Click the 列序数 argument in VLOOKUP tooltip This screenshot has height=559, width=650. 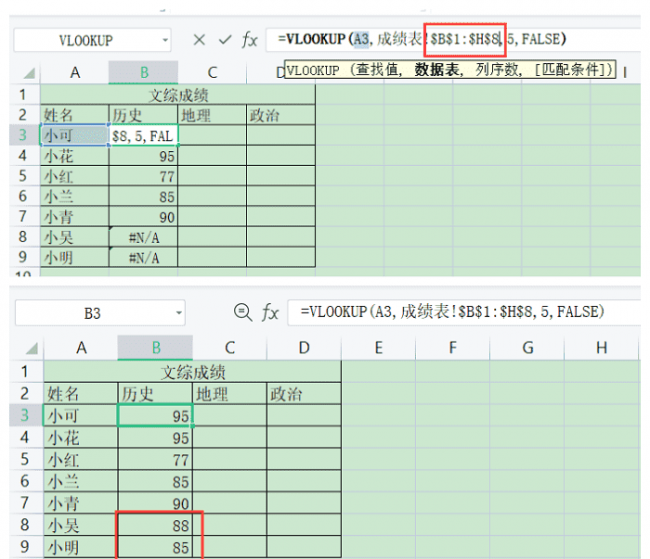pyautogui.click(x=496, y=70)
